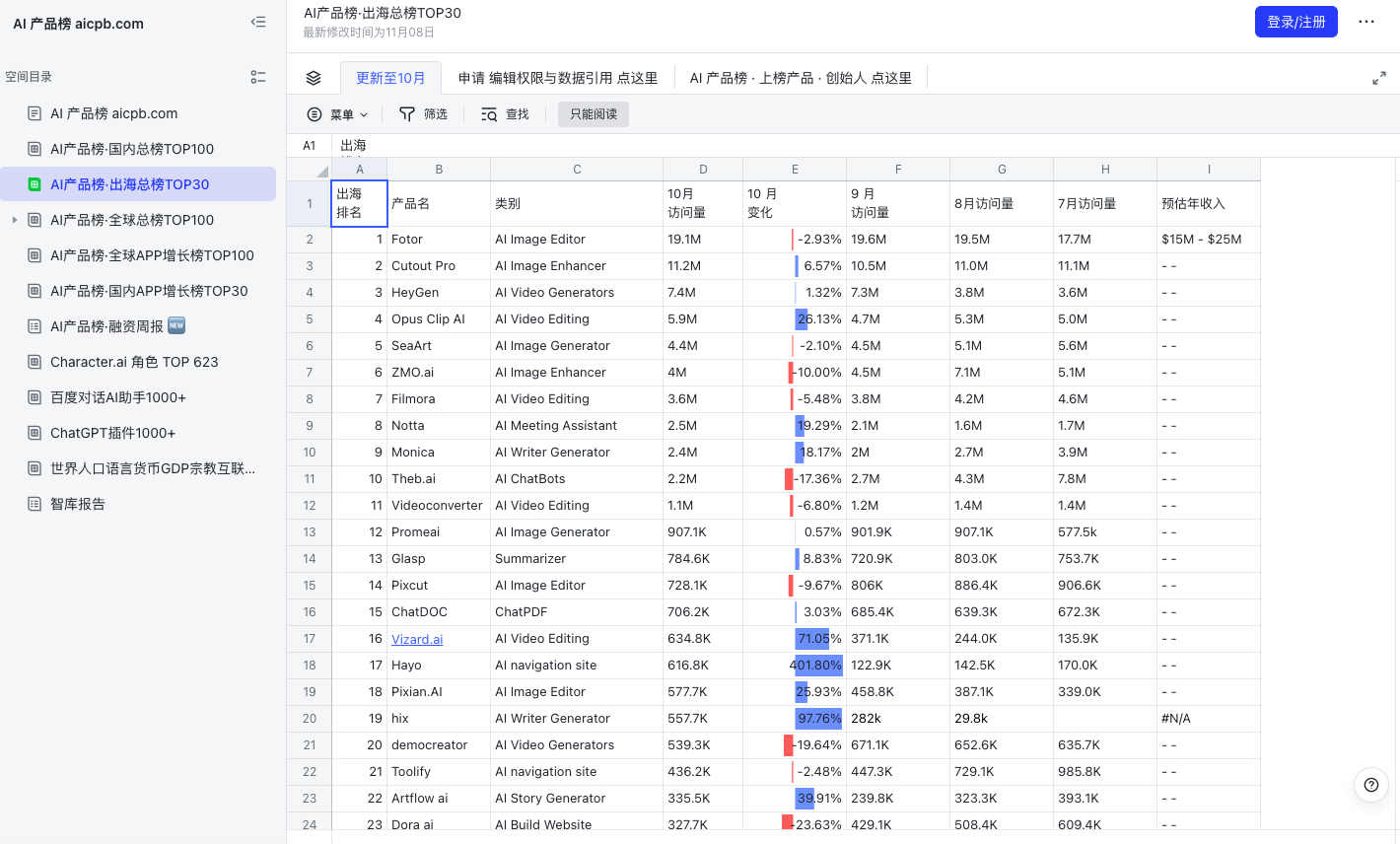Viewport: 1400px width, 844px height.
Task: Click the sheet icon for 国内APP增长榜TOP30
Action: point(35,291)
